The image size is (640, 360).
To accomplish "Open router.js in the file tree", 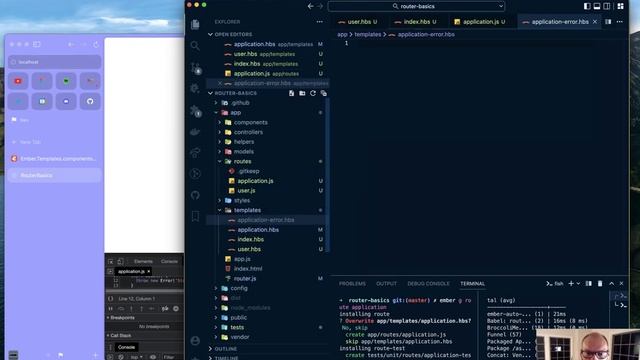I will click(x=245, y=278).
